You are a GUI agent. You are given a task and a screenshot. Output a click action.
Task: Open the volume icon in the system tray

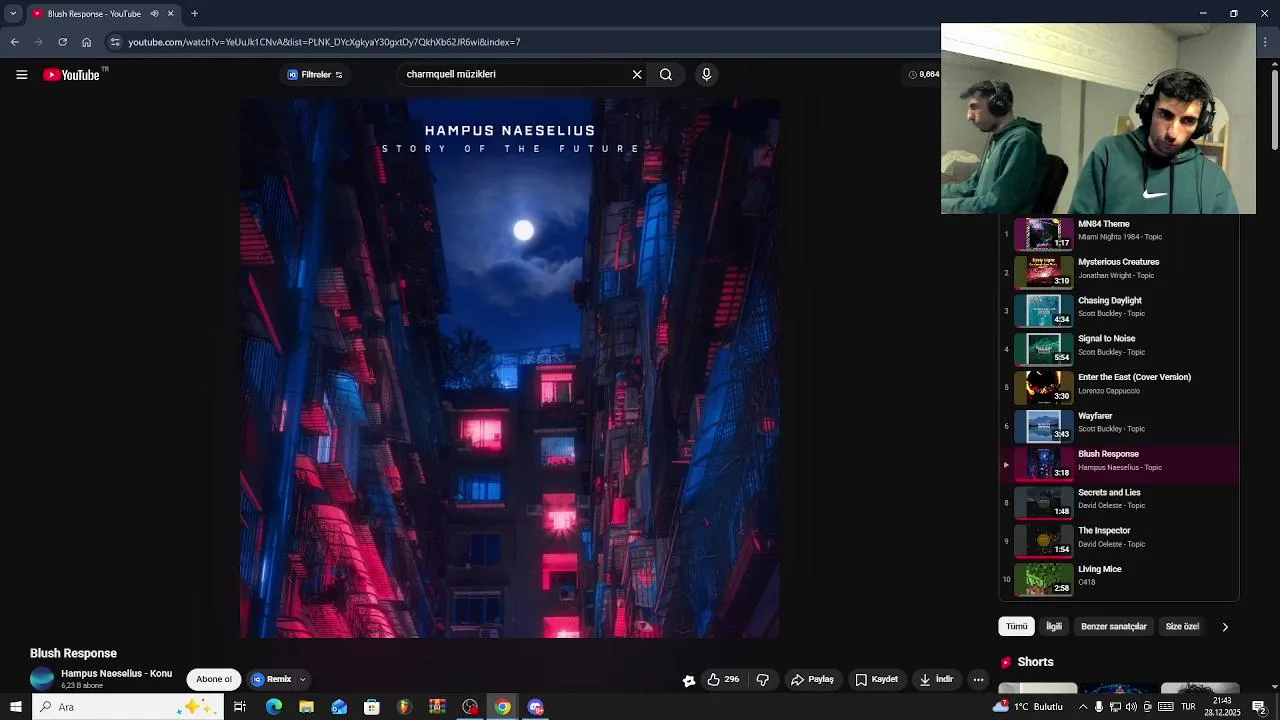click(x=1131, y=707)
